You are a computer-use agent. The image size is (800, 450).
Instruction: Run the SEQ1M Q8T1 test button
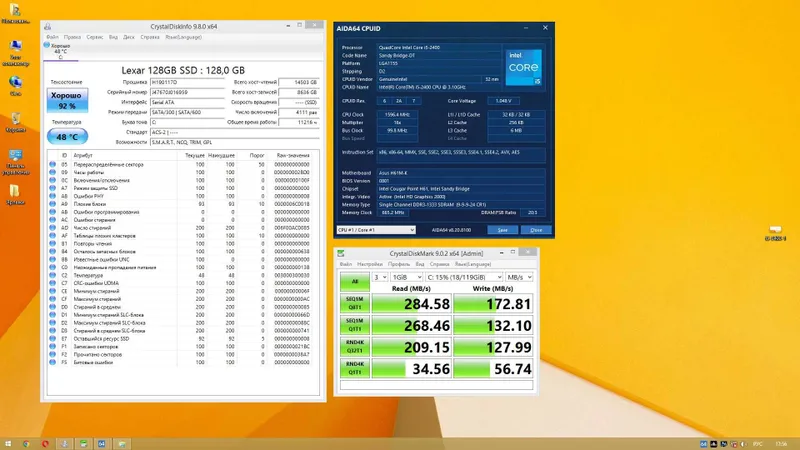355,304
